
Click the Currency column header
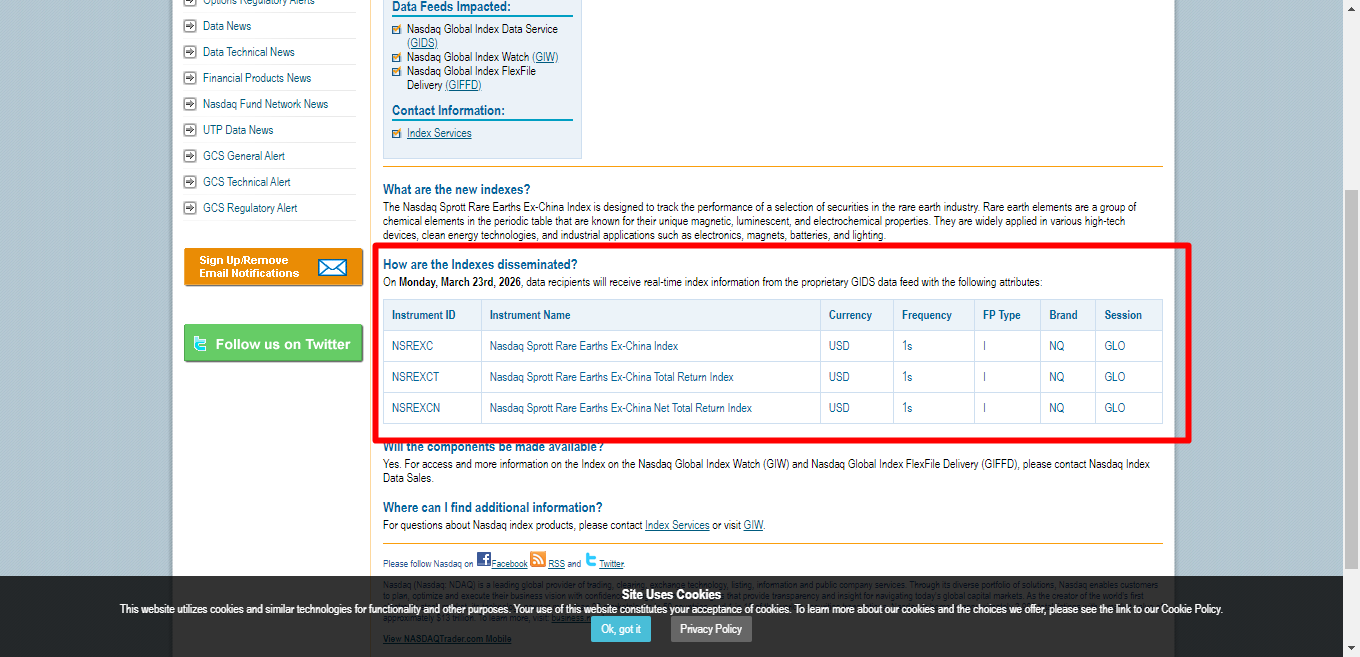coord(857,315)
